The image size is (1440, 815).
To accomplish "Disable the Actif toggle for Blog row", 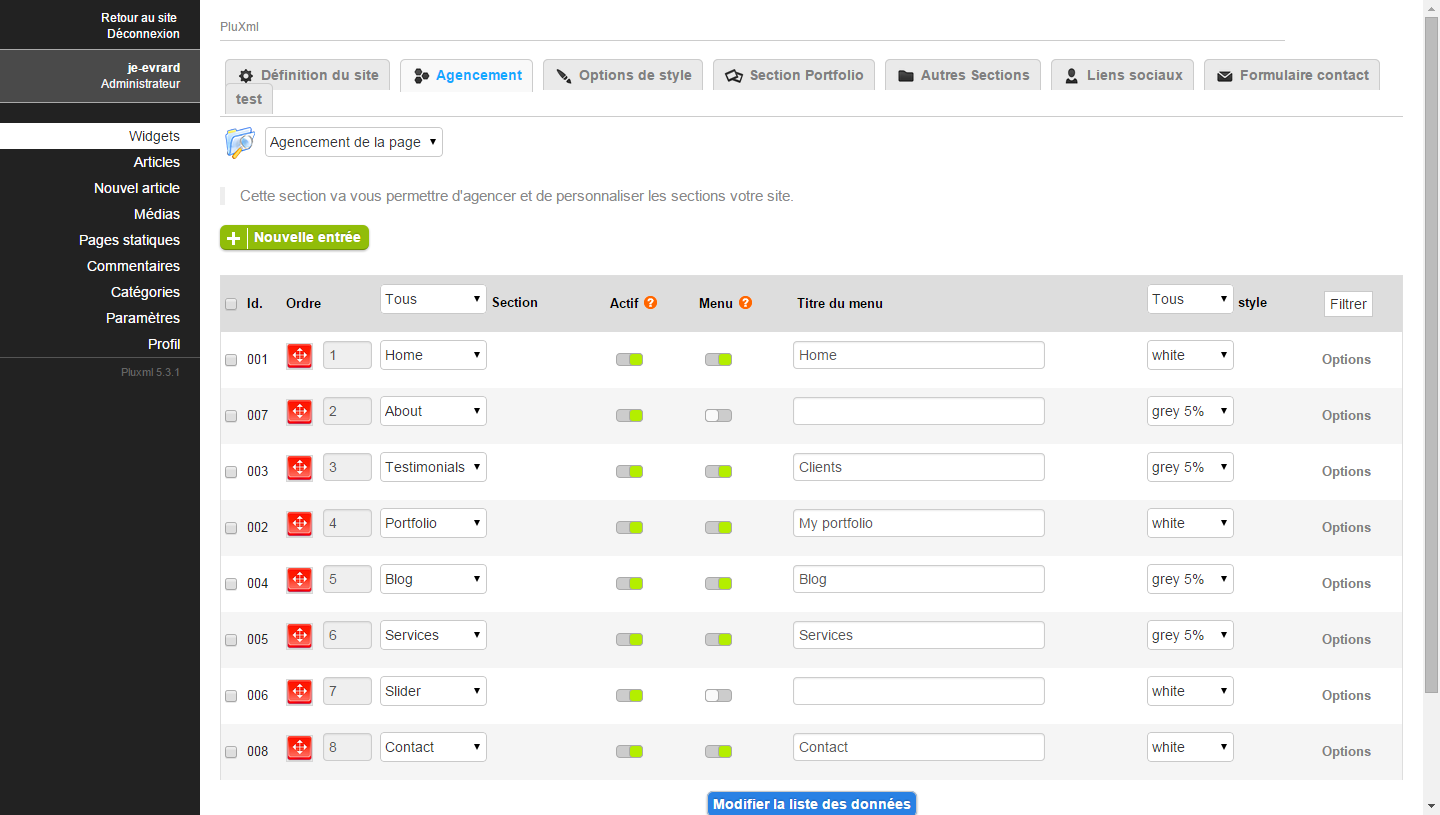I will pyautogui.click(x=629, y=584).
